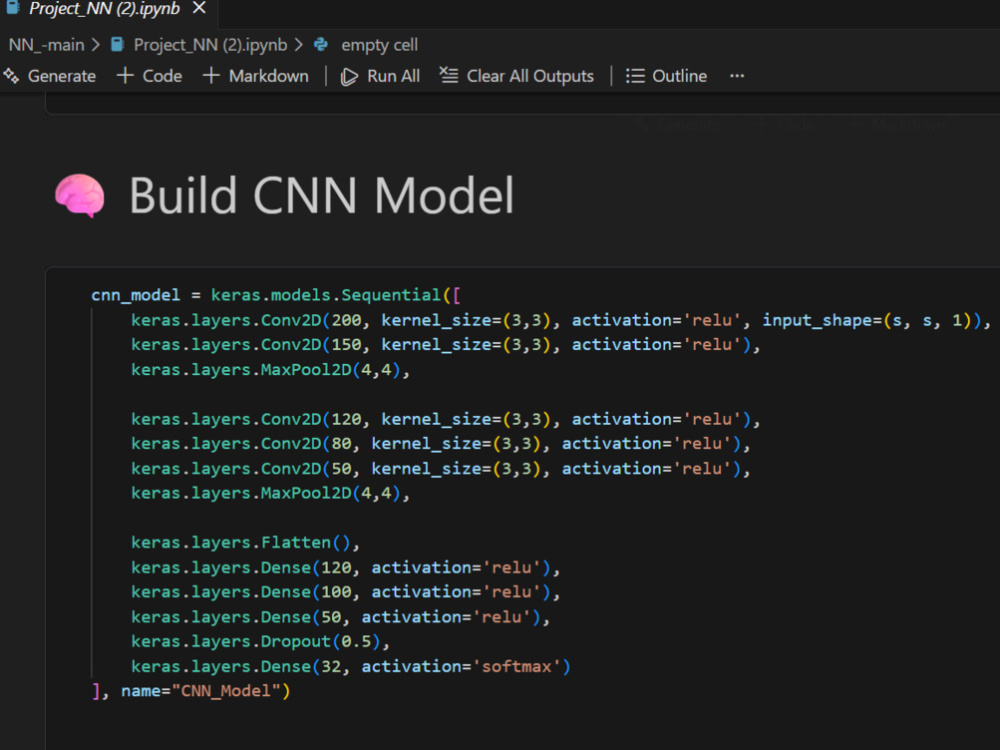Add a new Markdown cell

click(x=255, y=76)
